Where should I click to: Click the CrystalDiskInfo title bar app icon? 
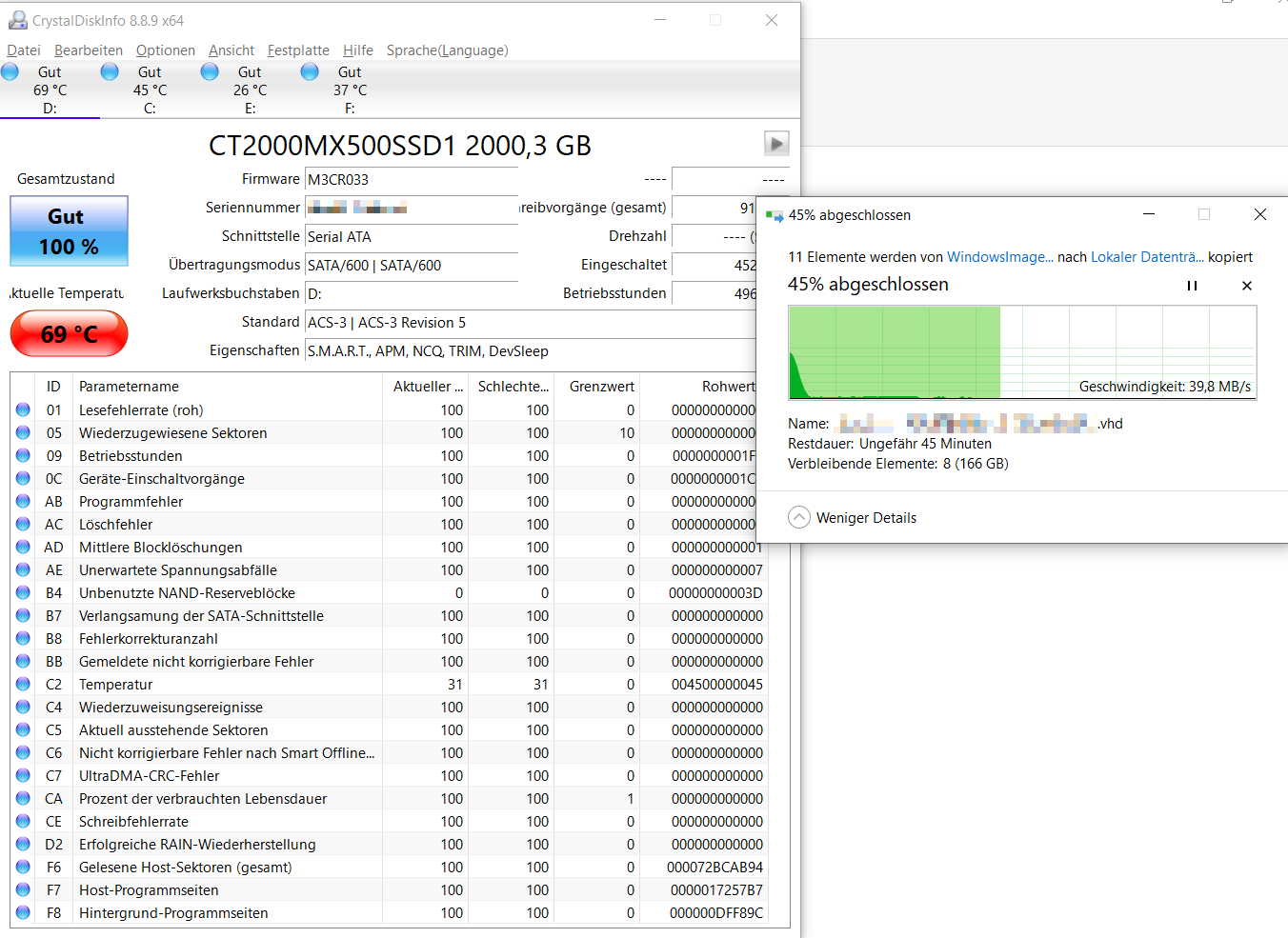17,20
